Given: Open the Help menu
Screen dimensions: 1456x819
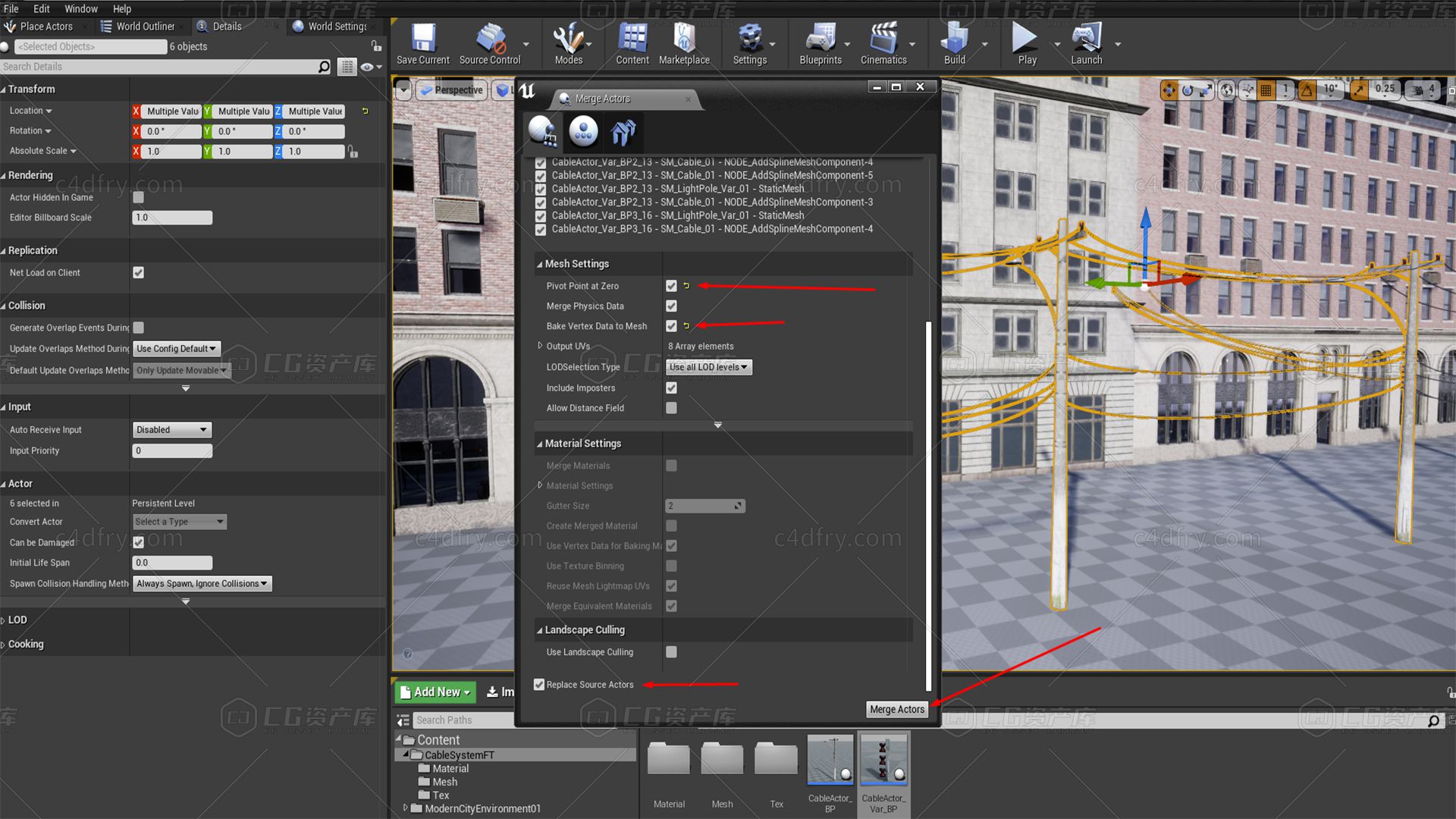Looking at the screenshot, I should coord(121,9).
